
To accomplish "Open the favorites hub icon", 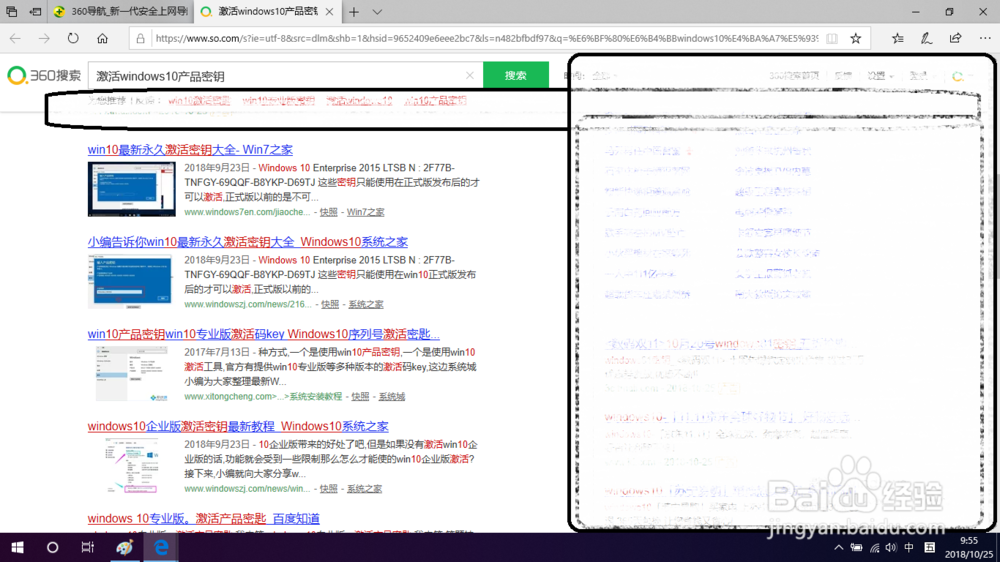I will pyautogui.click(x=898, y=38).
